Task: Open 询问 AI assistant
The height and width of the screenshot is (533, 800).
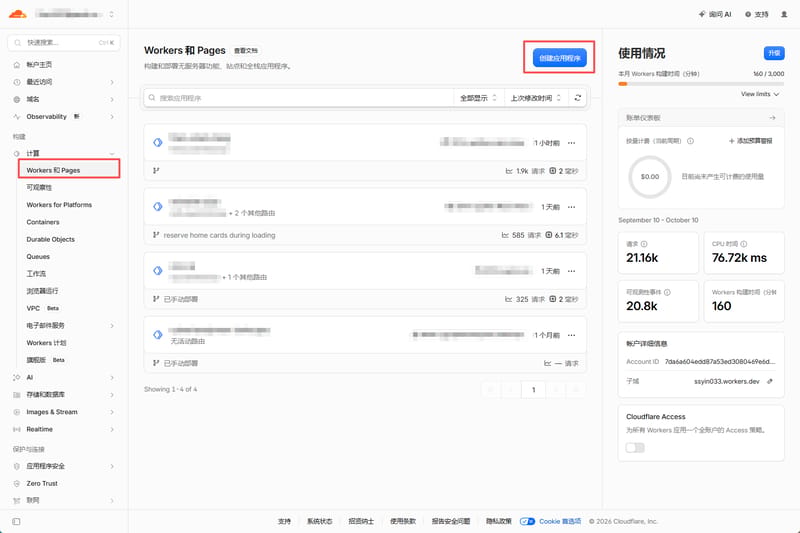Action: 715,14
